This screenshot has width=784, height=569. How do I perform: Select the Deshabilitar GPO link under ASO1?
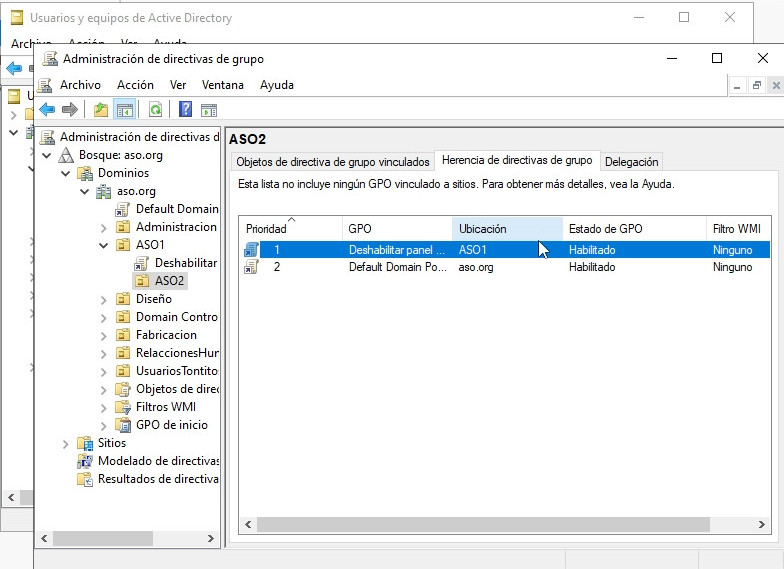pos(185,263)
